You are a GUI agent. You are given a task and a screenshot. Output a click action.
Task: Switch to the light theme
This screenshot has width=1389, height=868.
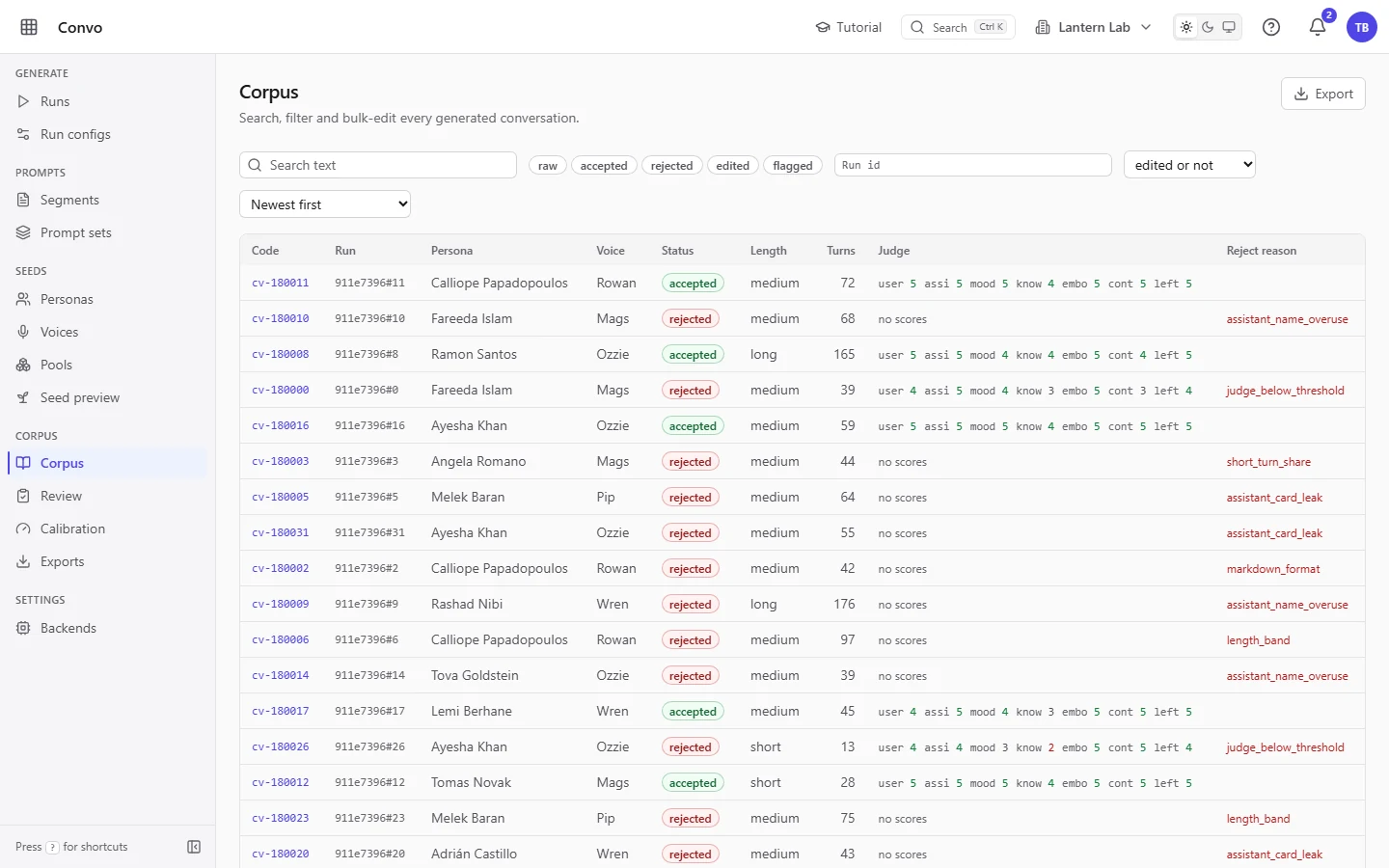coord(1186,27)
